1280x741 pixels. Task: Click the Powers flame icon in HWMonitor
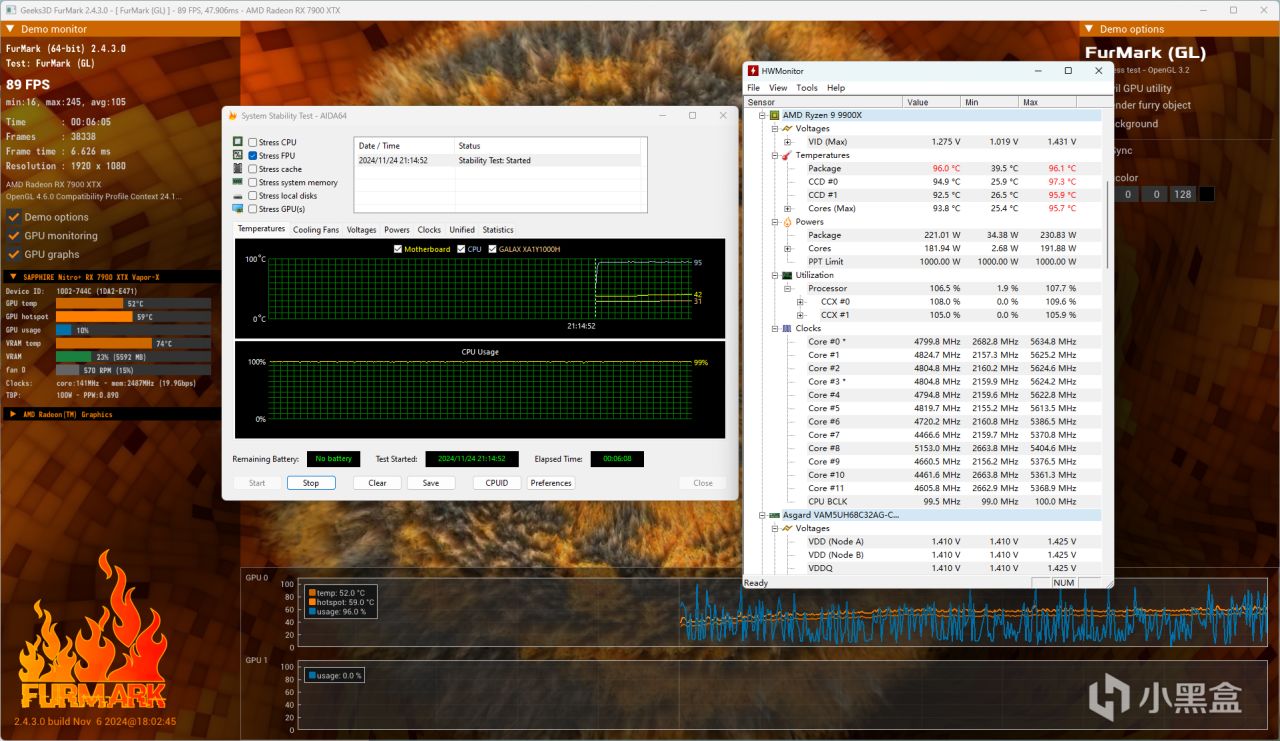click(x=787, y=222)
